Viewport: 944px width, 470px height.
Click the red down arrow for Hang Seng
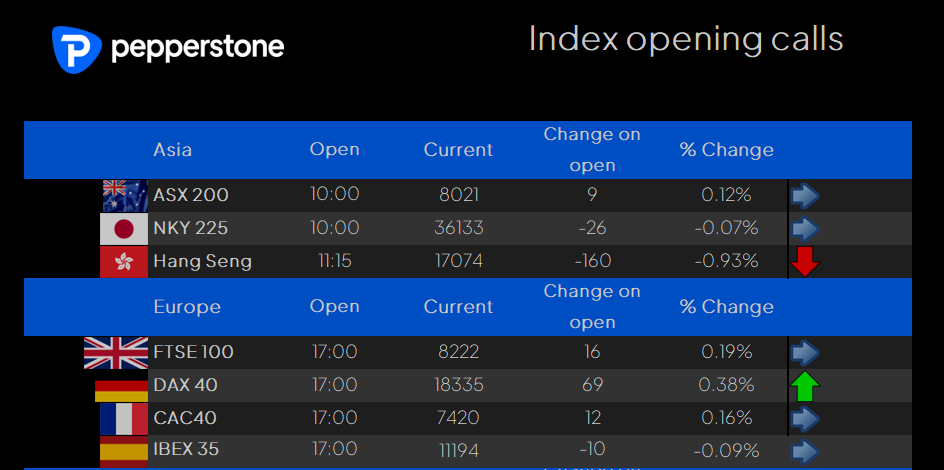click(805, 262)
